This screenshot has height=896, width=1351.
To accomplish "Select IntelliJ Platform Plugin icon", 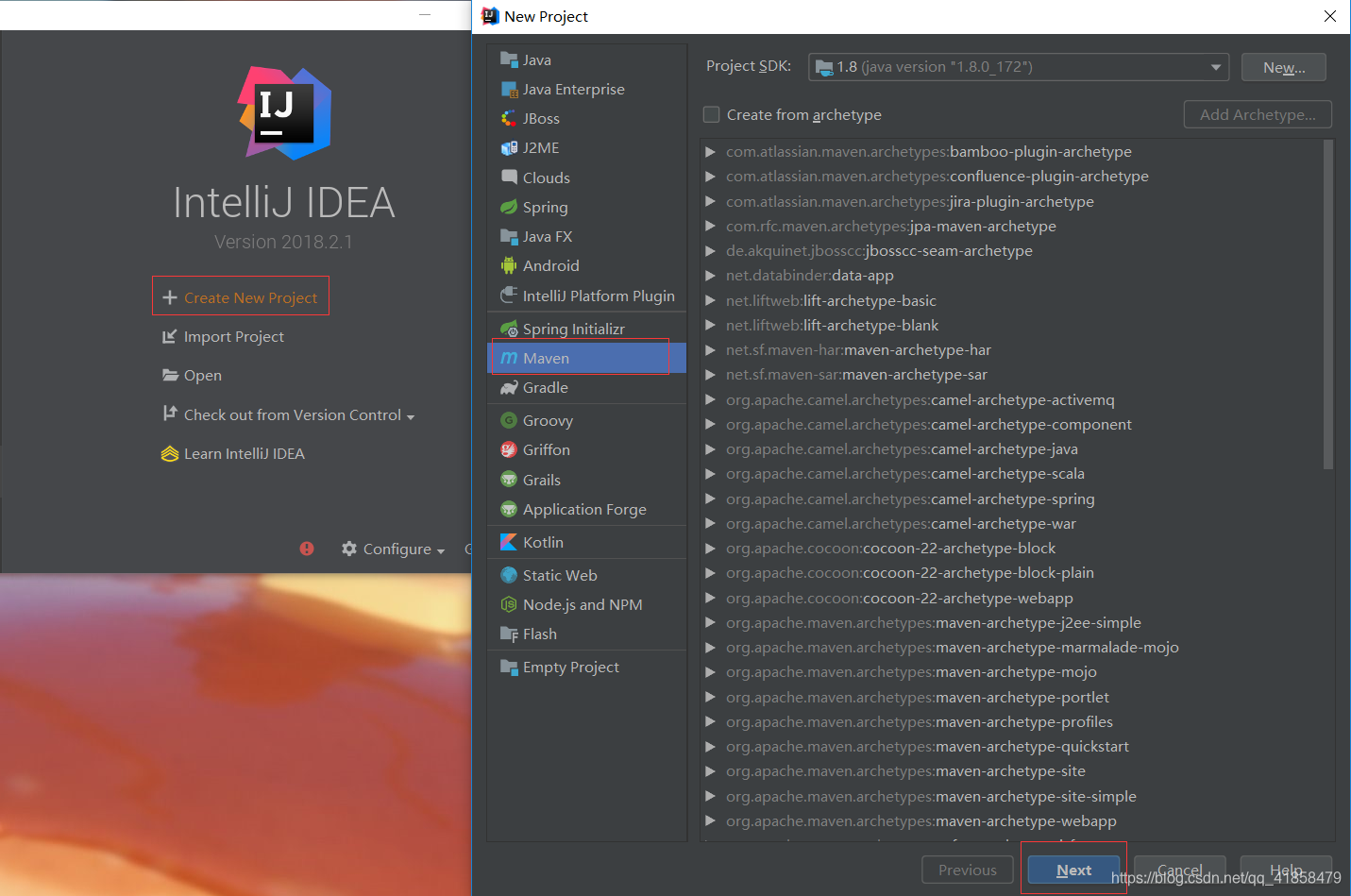I will point(509,296).
